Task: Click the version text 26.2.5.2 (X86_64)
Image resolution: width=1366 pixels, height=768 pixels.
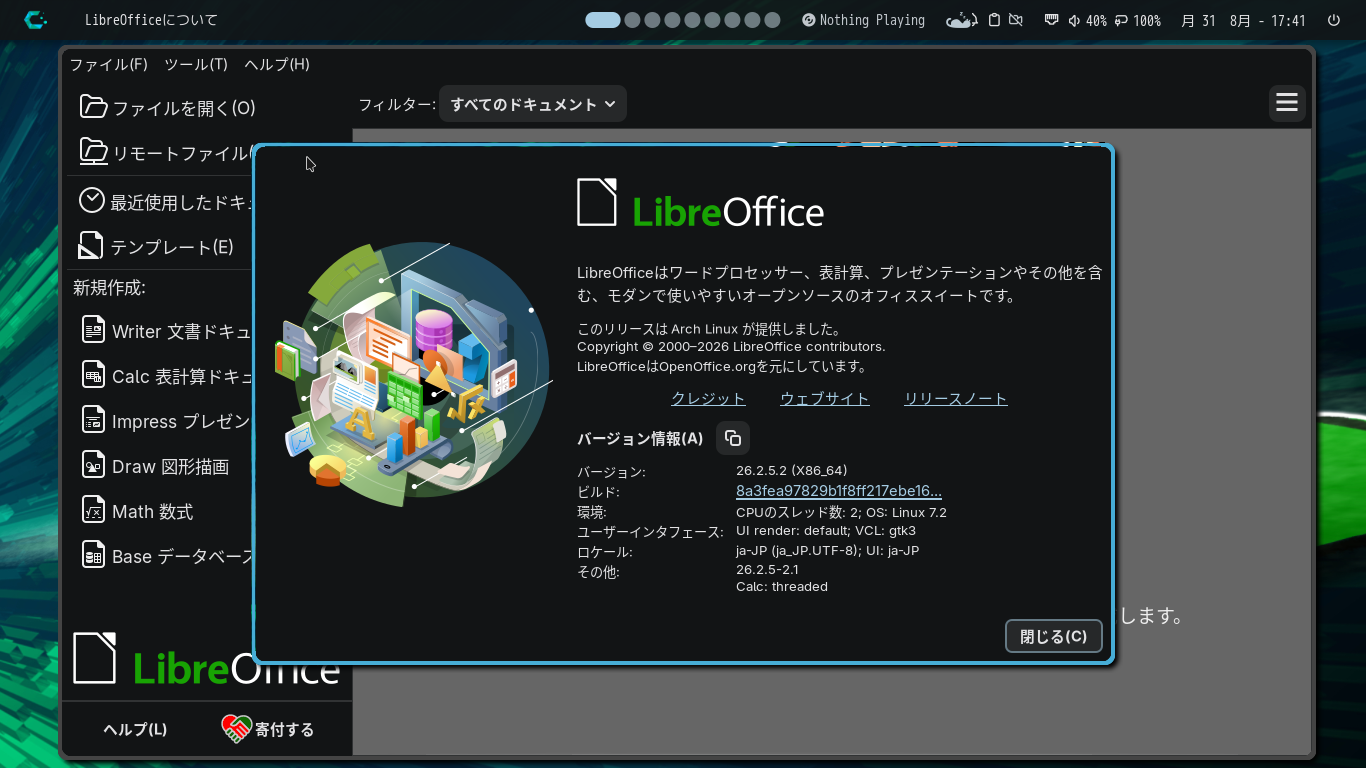Action: pyautogui.click(x=792, y=470)
